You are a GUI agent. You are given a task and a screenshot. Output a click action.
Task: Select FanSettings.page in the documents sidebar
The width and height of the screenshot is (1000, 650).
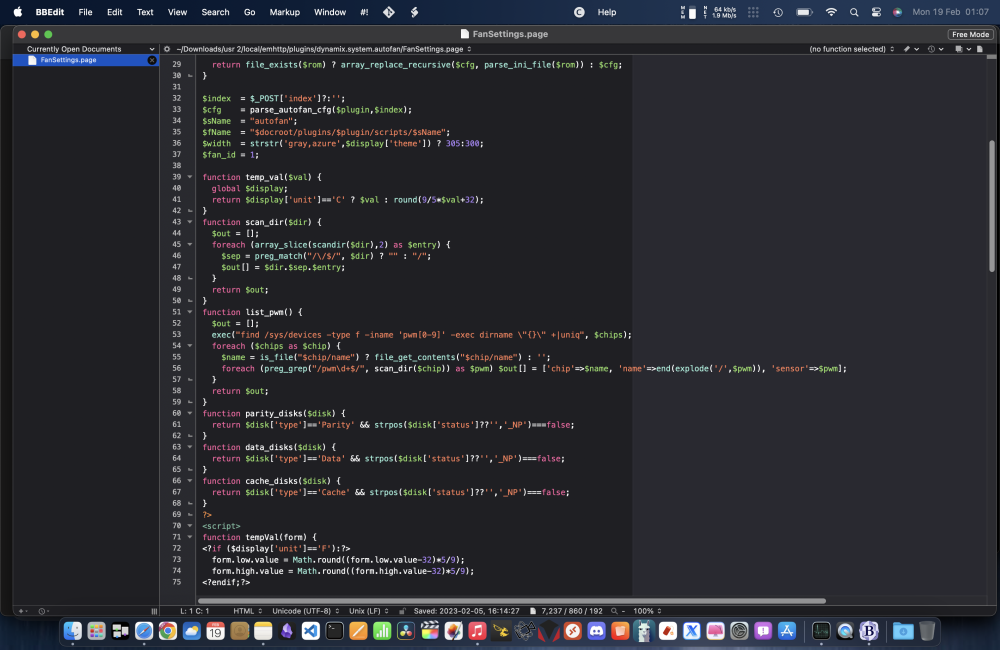85,60
